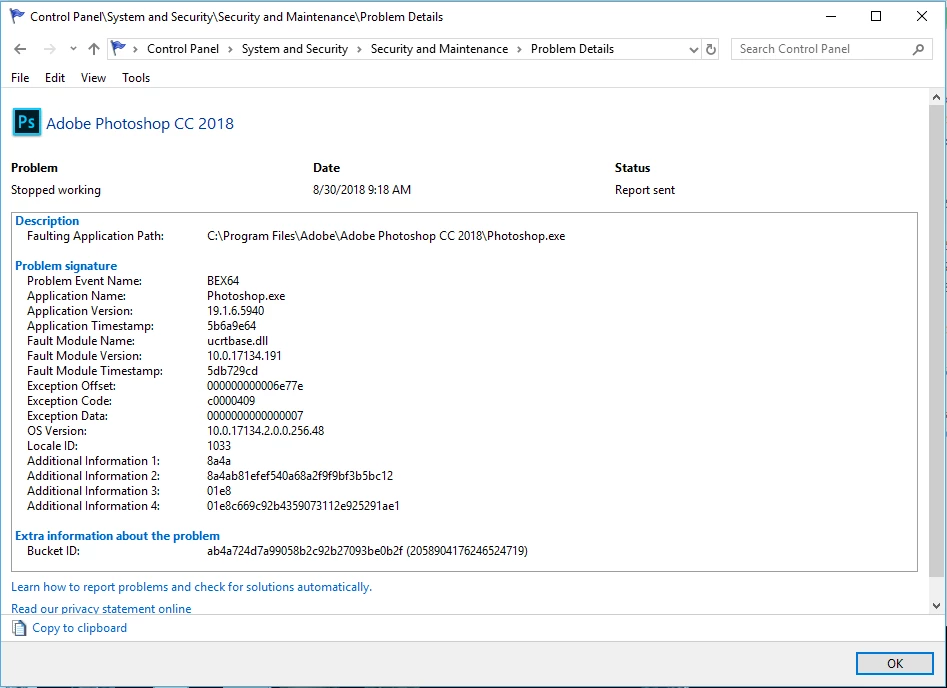Confirm with the OK button

[894, 663]
